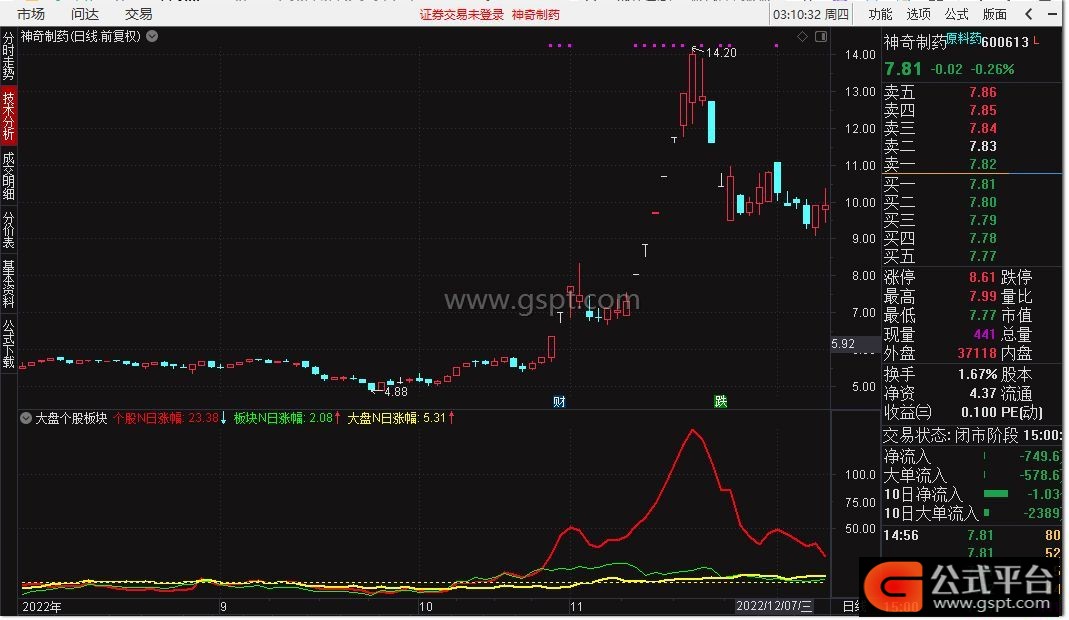Click the 2022/12/07/三 date marker

(x=774, y=606)
